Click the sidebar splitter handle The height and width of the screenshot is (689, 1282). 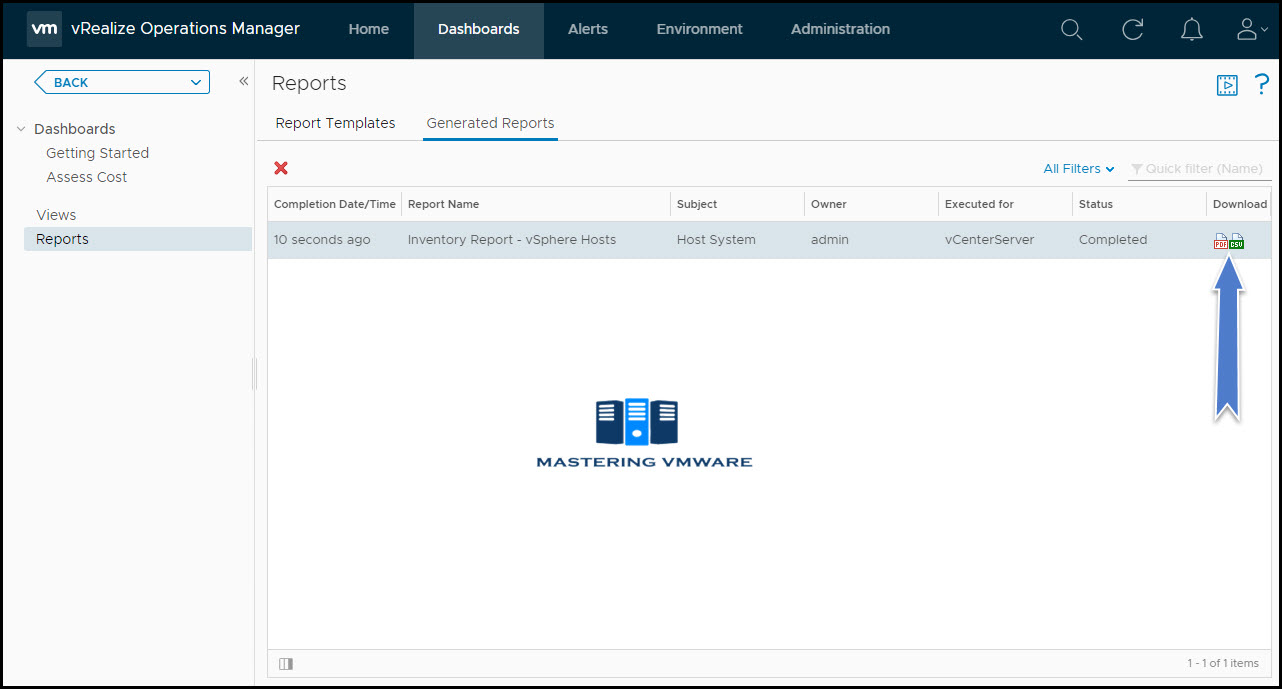click(x=255, y=373)
